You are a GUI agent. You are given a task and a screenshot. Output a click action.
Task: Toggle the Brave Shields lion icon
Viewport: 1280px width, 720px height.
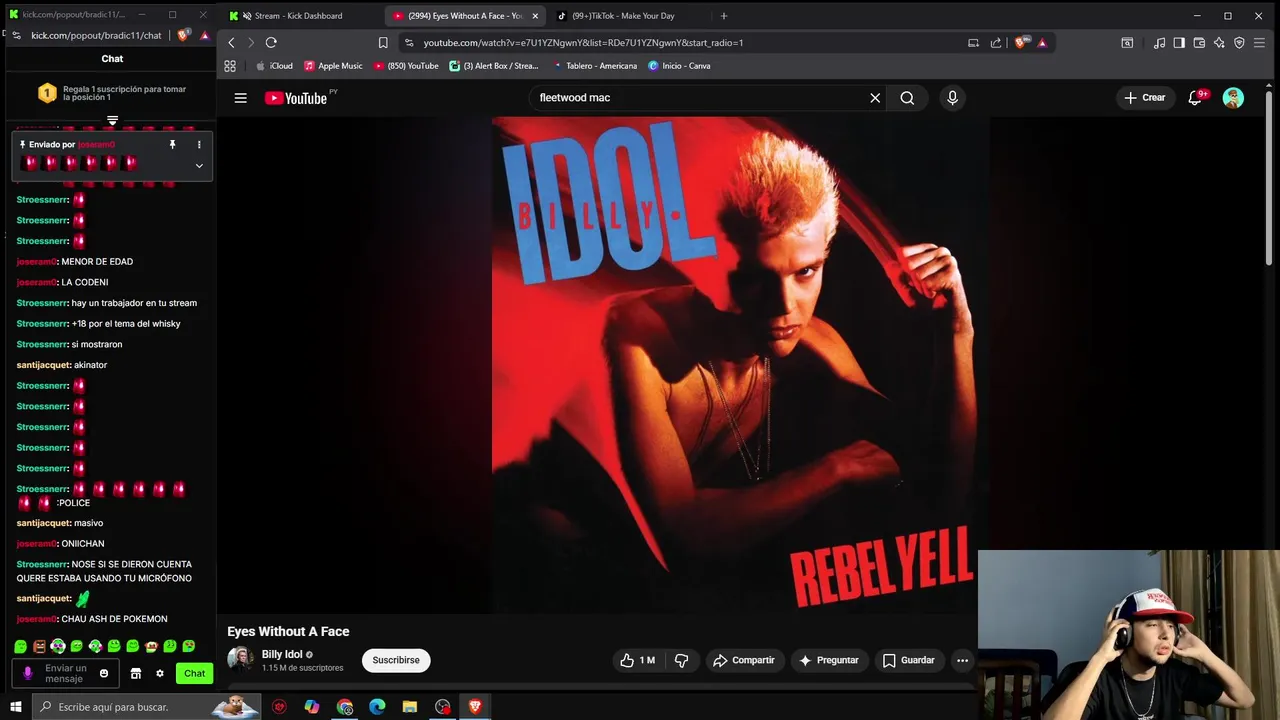(1020, 43)
